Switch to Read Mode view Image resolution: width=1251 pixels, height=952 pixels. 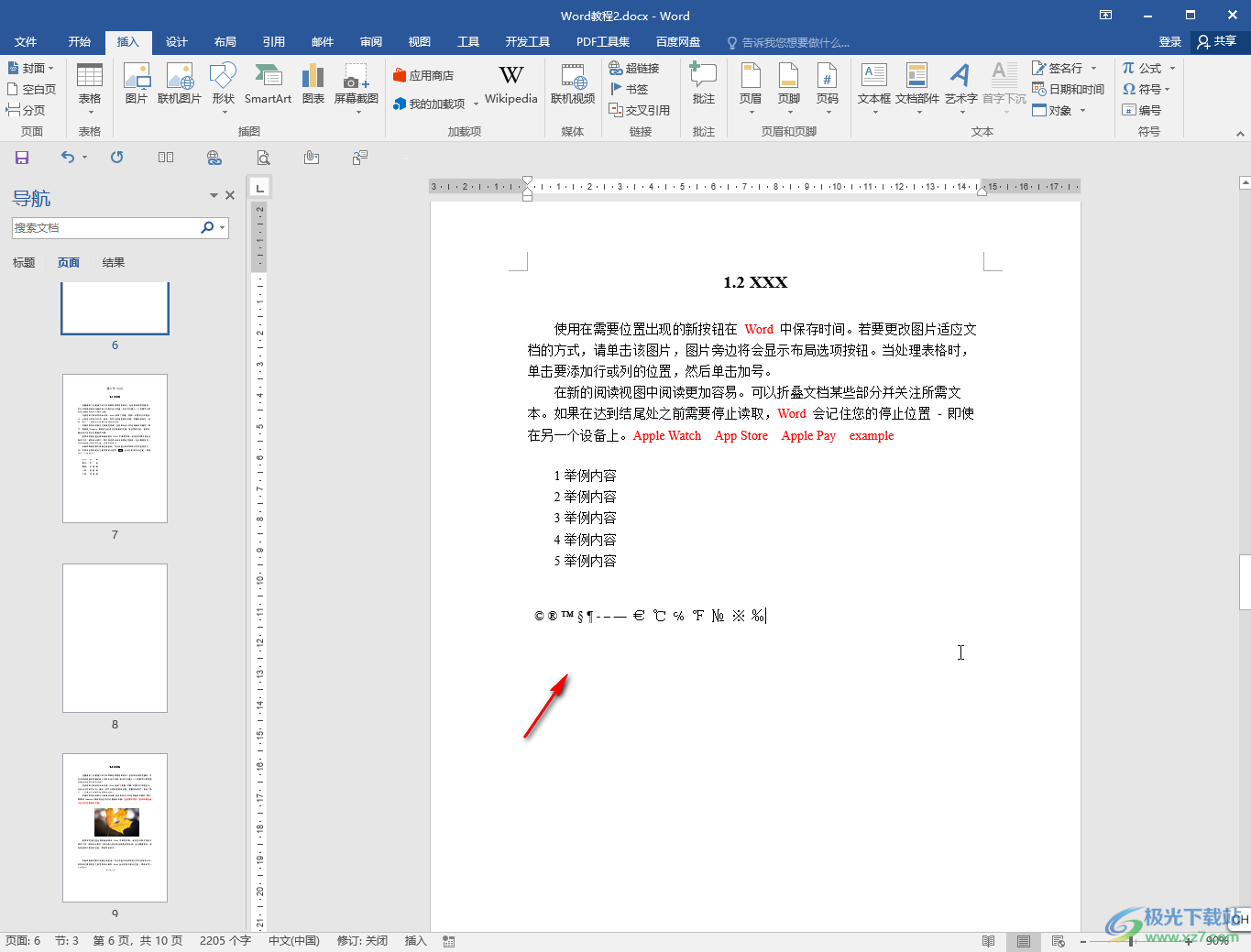[988, 941]
